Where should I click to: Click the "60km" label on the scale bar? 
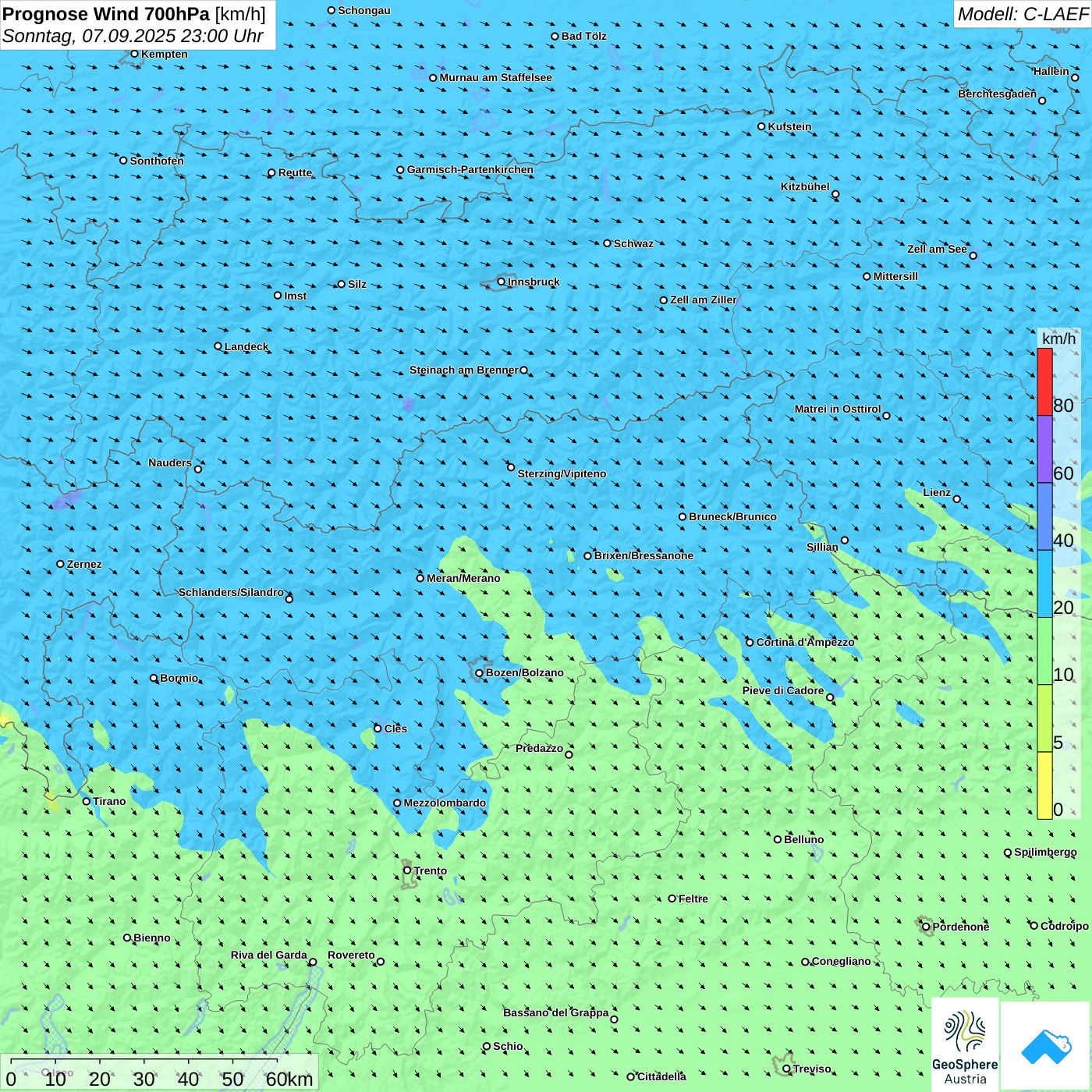[289, 1079]
